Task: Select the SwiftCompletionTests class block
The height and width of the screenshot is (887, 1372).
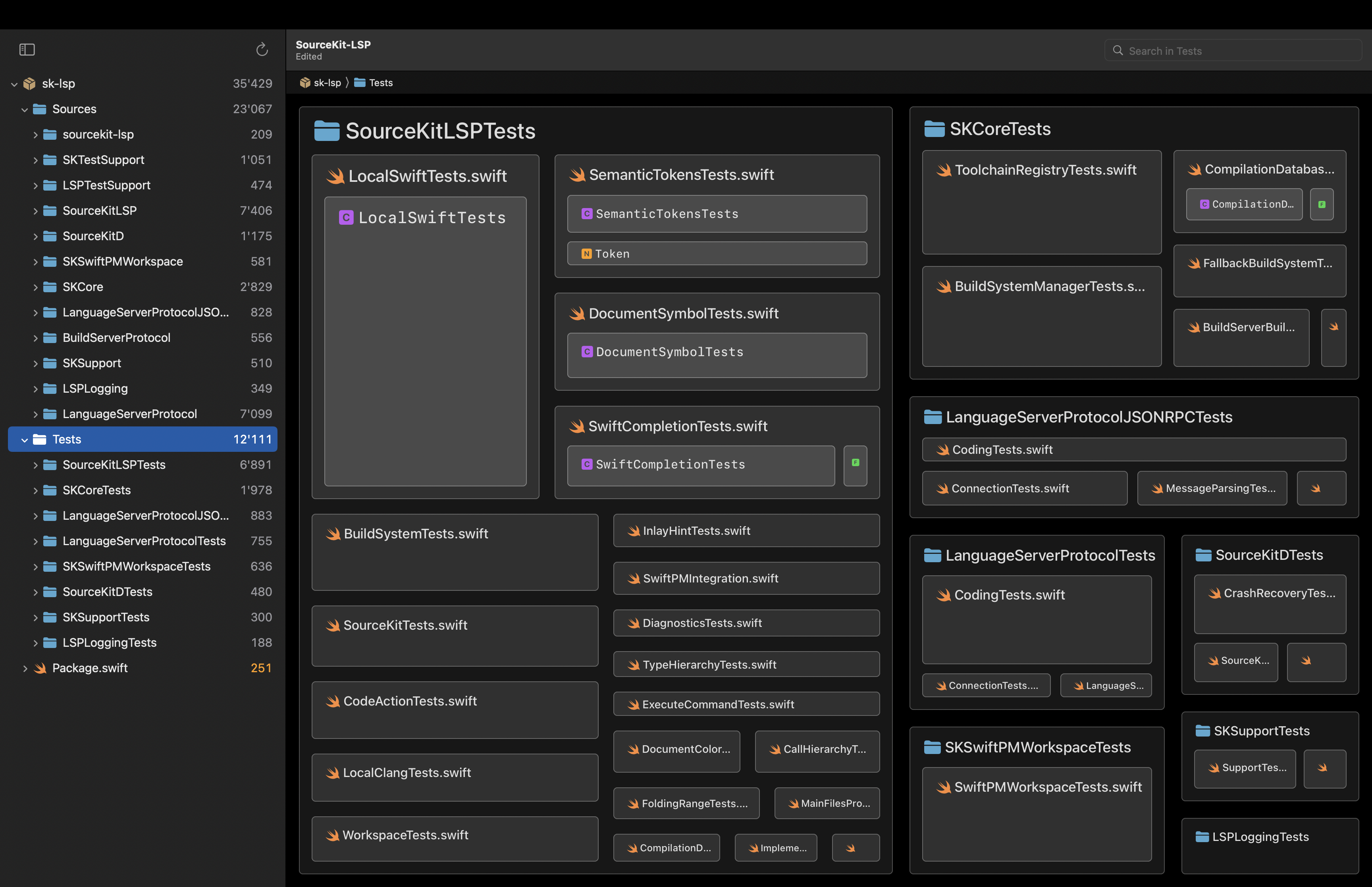Action: (701, 465)
